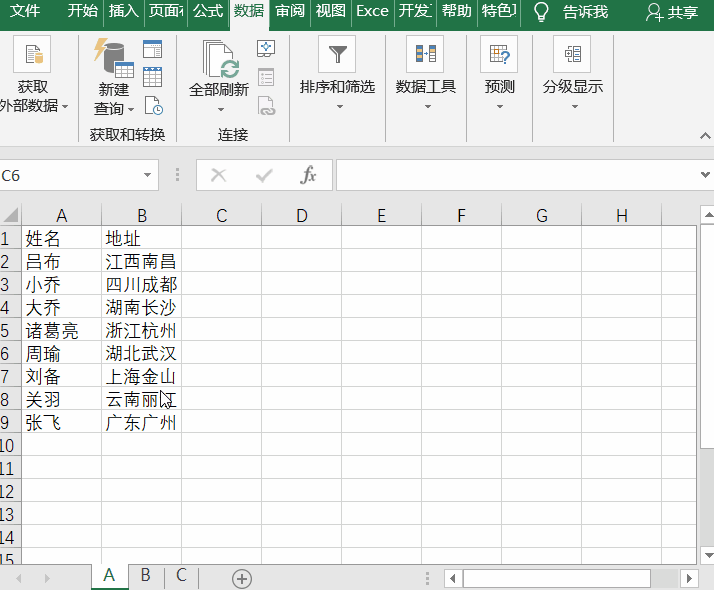Click the 新建查询 (New Query) icon
The width and height of the screenshot is (714, 590).
[x=113, y=58]
